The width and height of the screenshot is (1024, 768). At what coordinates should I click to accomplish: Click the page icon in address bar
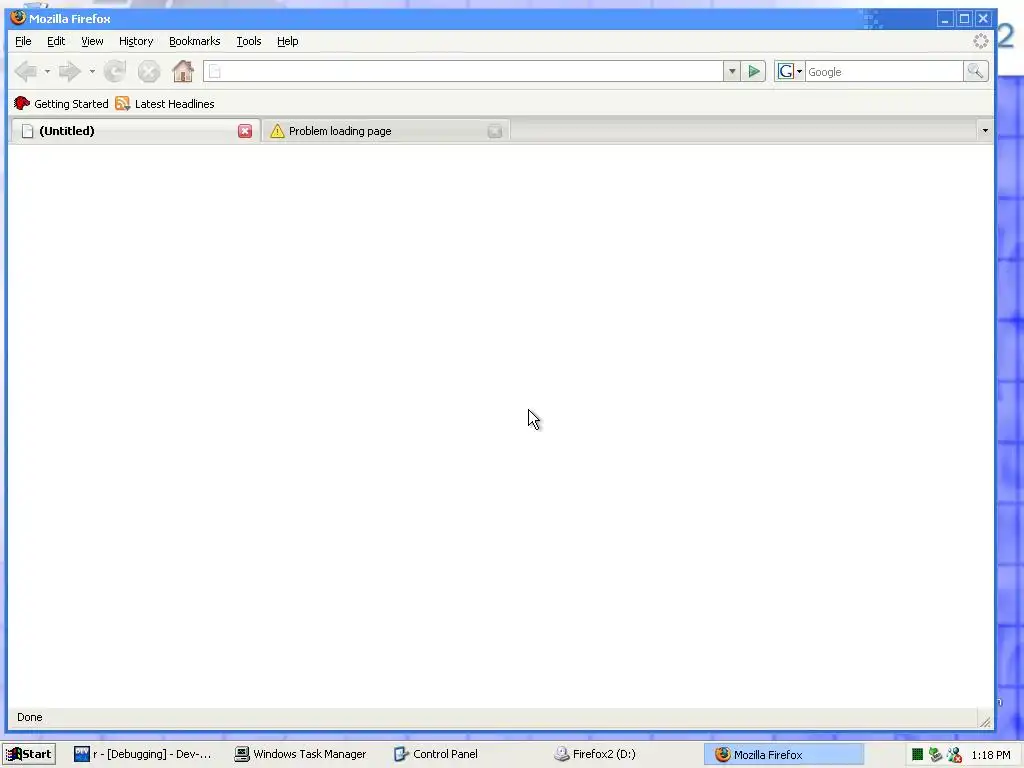pyautogui.click(x=215, y=72)
